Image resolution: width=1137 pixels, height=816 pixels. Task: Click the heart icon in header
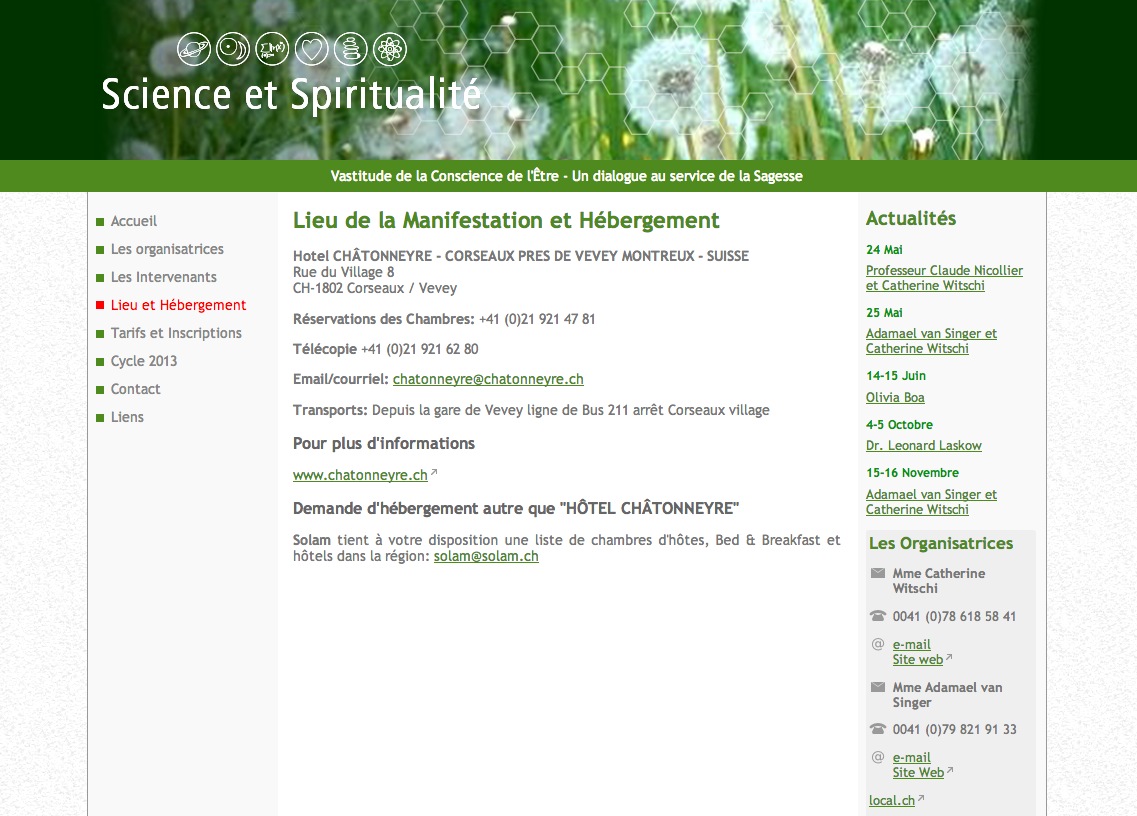click(311, 49)
